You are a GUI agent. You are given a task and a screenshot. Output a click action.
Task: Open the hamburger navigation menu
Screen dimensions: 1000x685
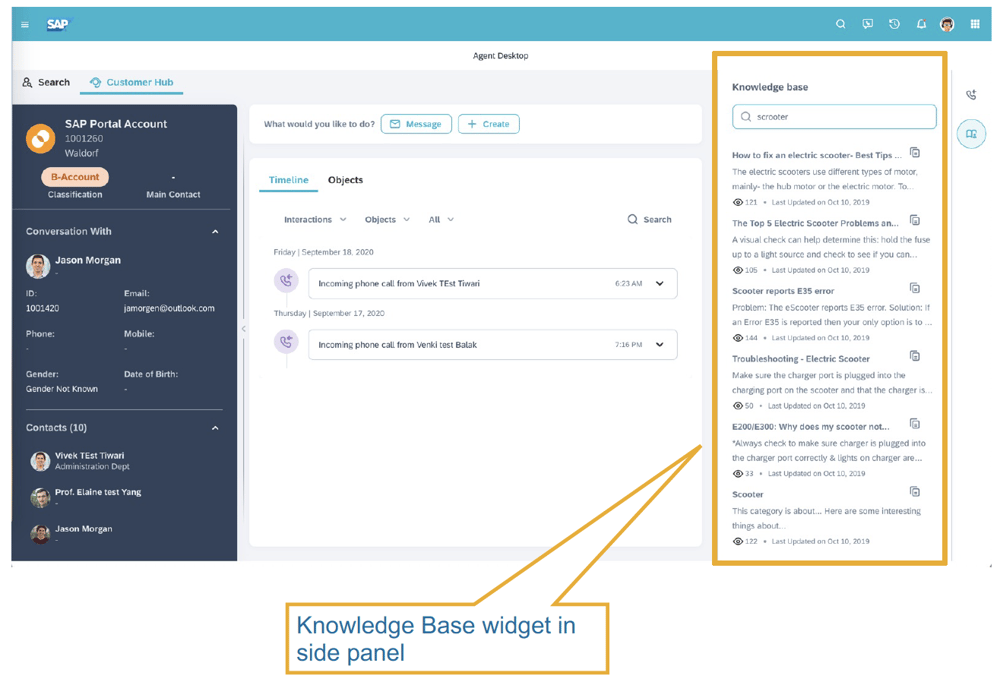[25, 25]
